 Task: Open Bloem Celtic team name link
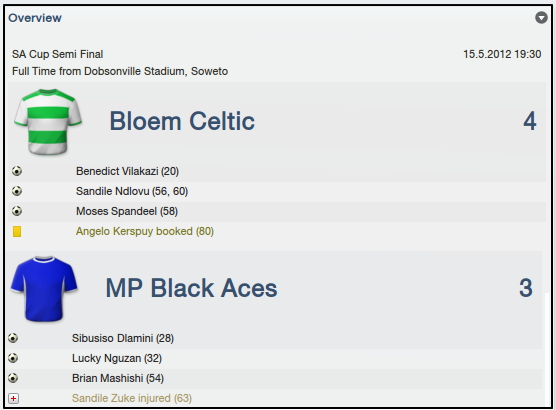[x=182, y=121]
